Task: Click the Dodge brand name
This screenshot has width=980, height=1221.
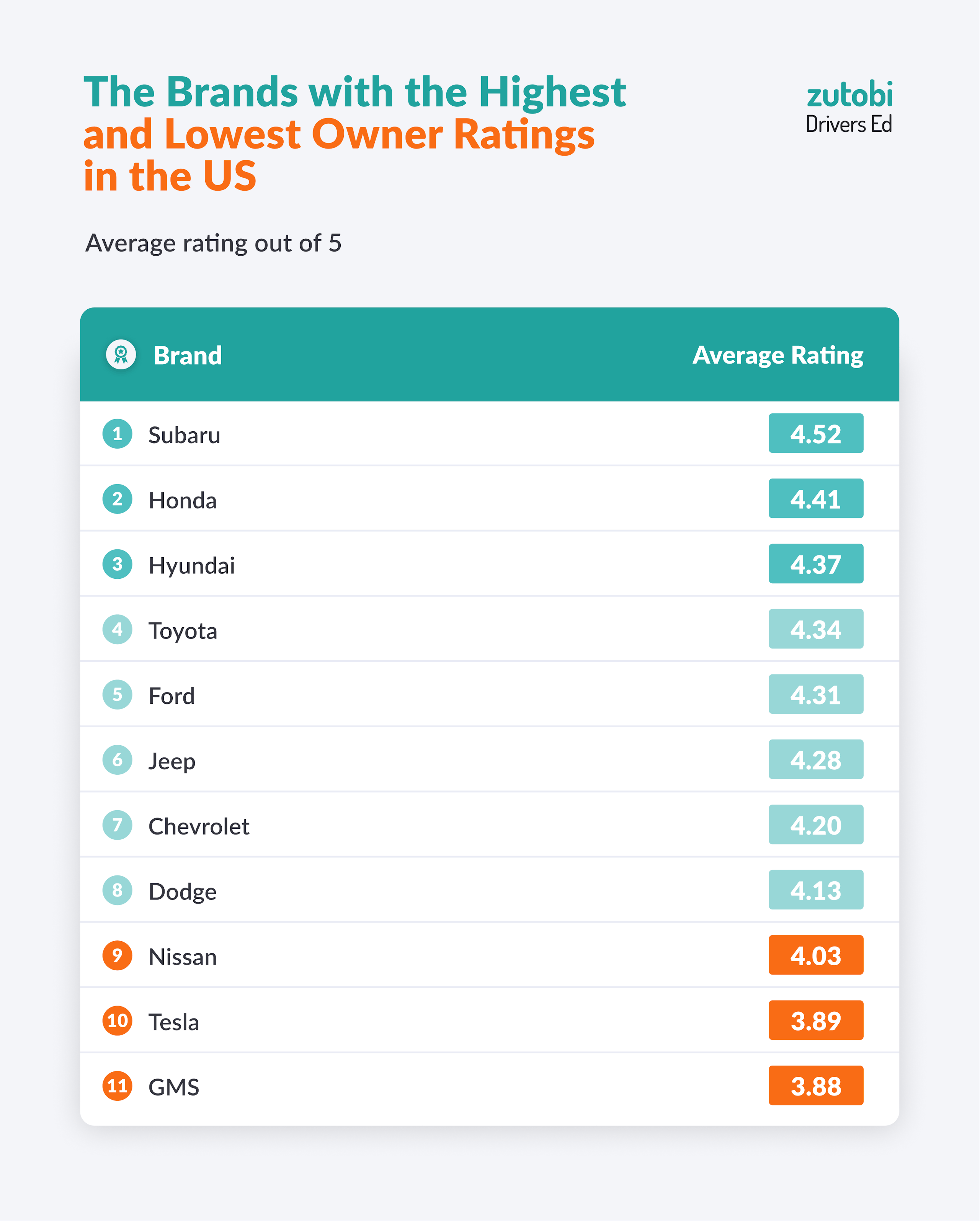Action: (182, 891)
